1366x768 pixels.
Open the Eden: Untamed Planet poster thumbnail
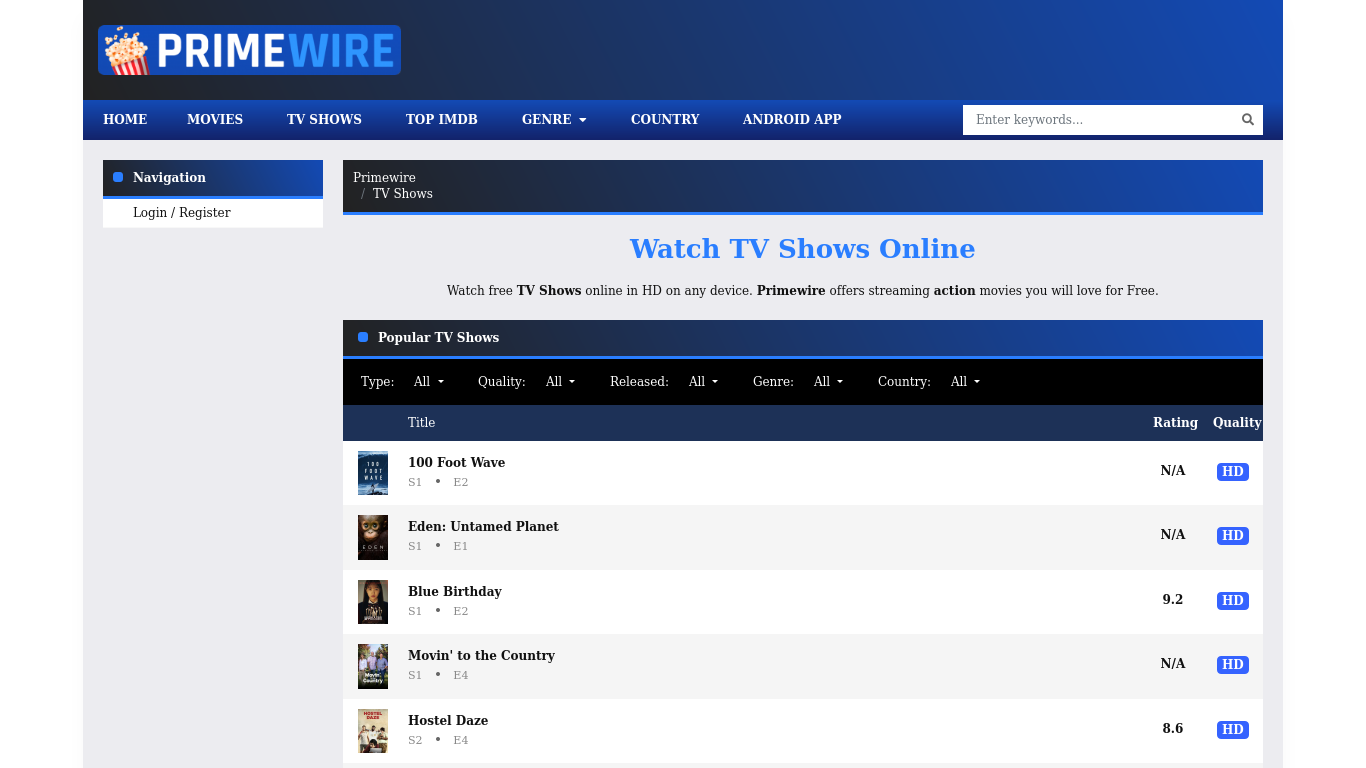373,537
